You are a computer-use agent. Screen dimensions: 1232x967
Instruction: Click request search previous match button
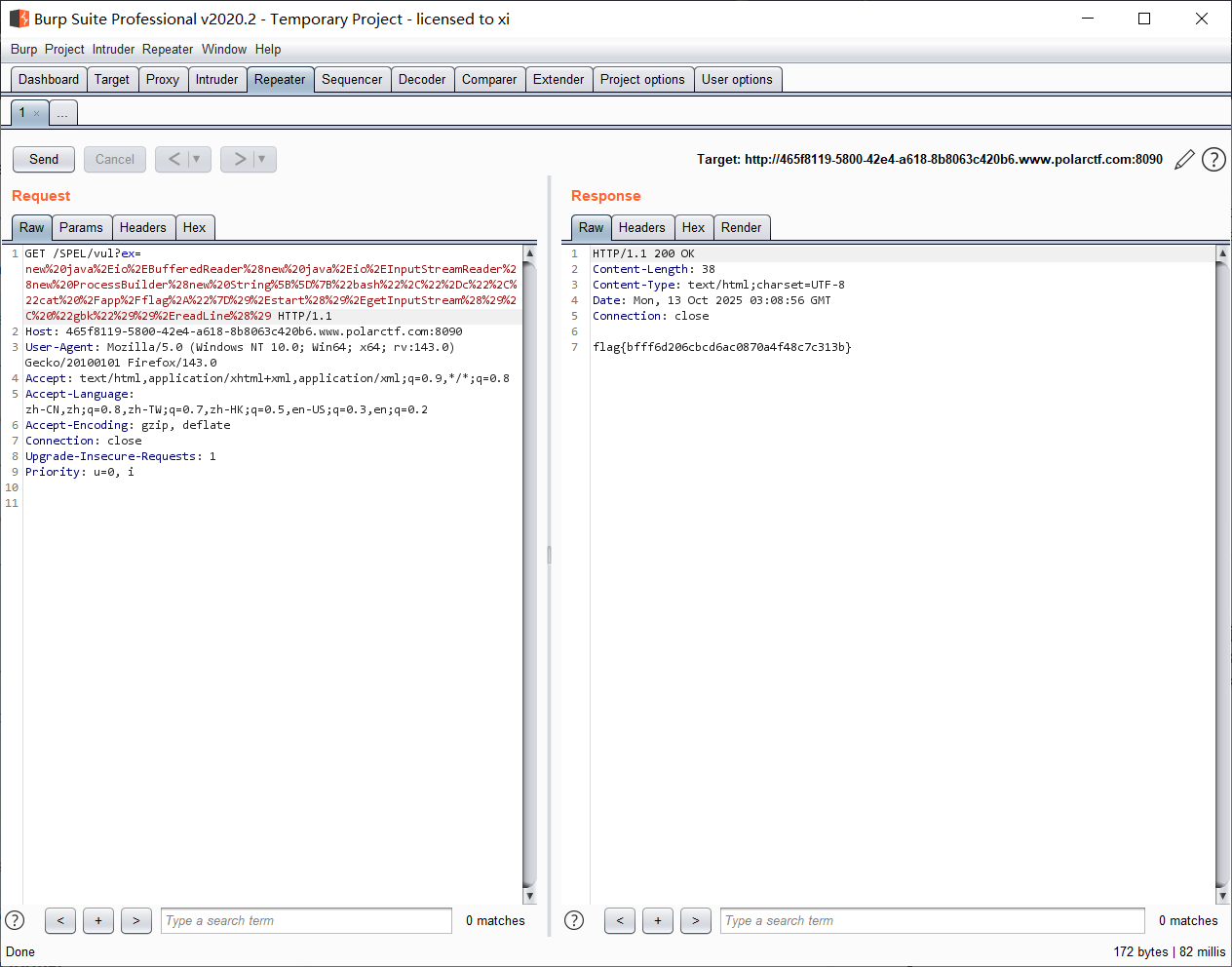(60, 920)
